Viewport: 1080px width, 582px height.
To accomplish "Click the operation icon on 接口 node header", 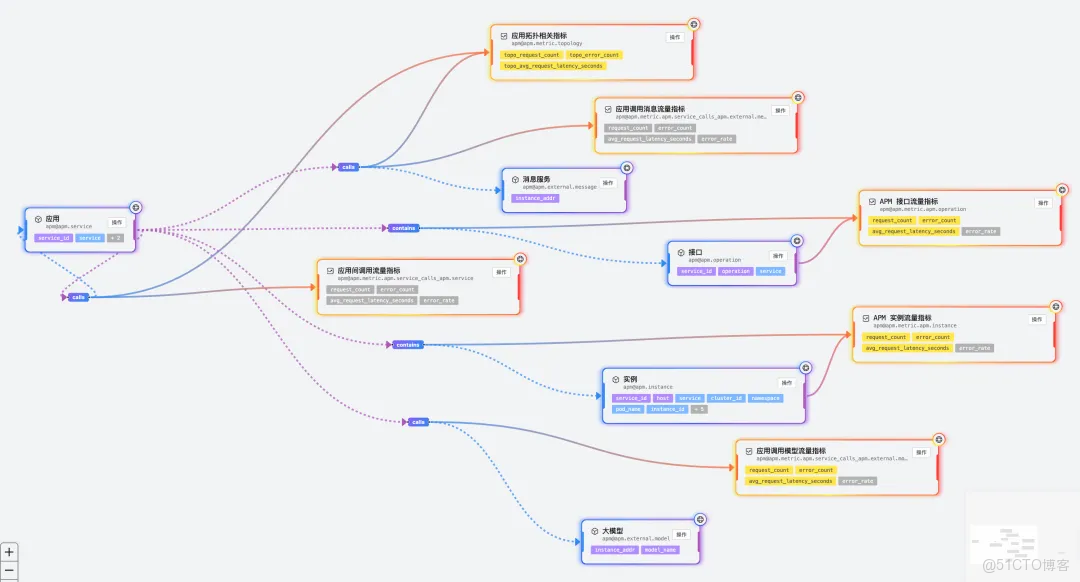I will tap(681, 253).
